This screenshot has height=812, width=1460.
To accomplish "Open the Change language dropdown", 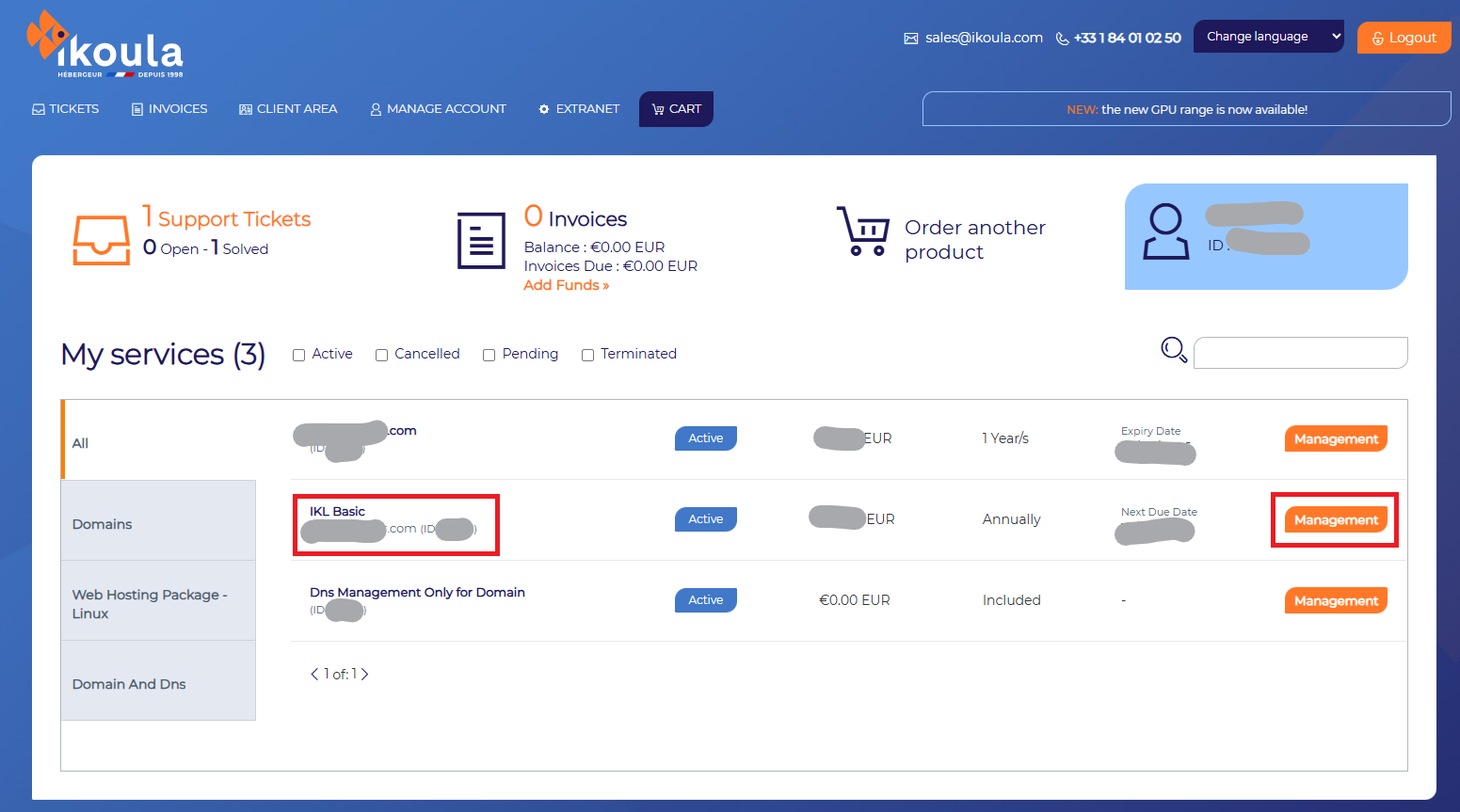I will pos(1269,37).
